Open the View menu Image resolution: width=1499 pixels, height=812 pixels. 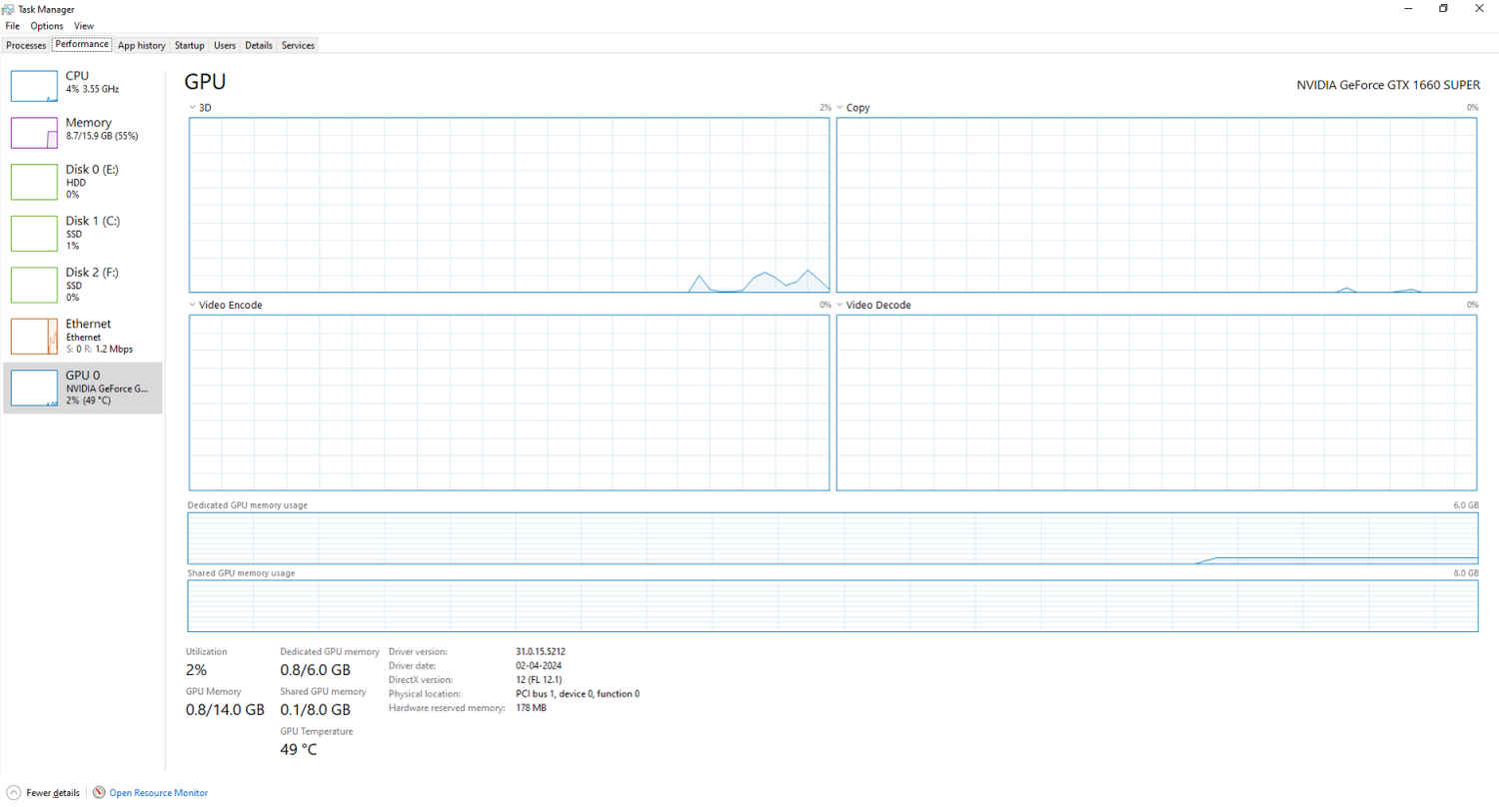click(84, 26)
